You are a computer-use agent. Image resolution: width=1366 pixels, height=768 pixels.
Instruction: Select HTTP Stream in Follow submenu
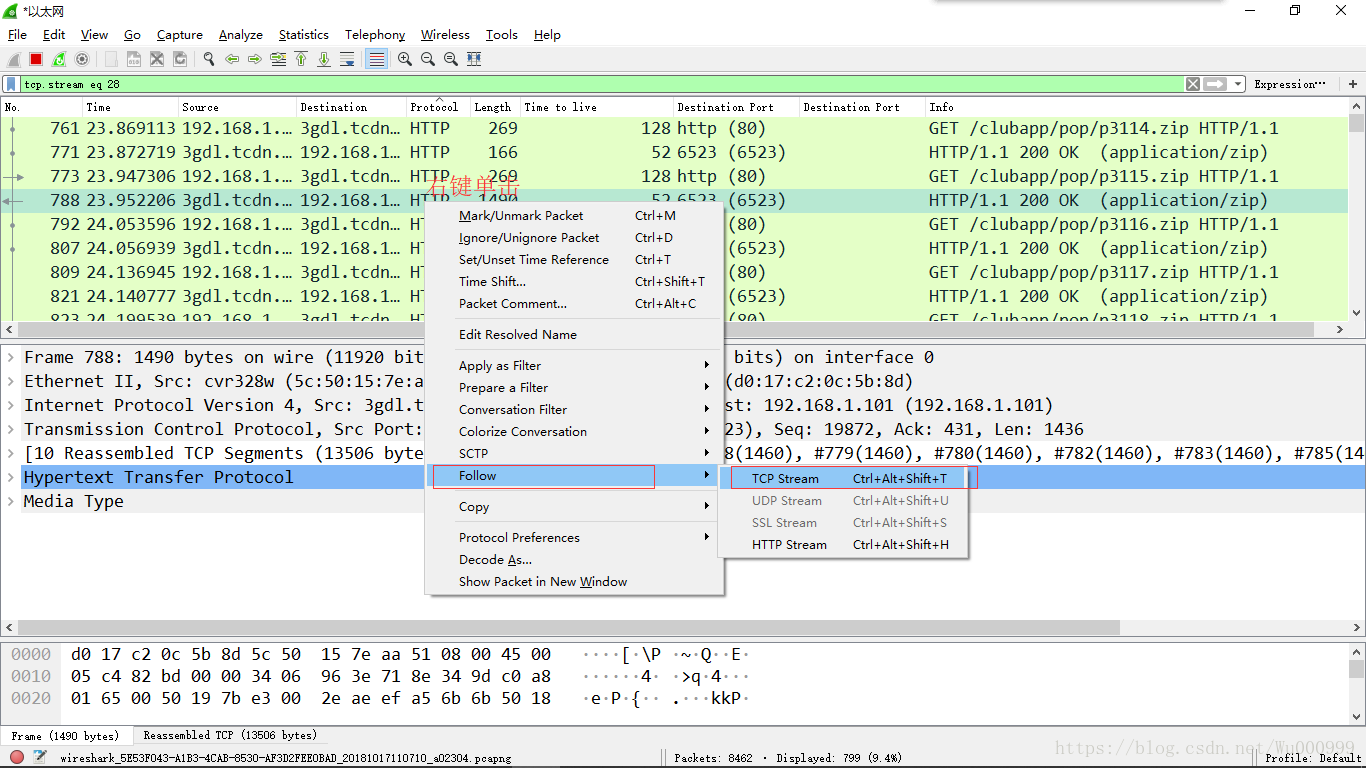(x=844, y=544)
